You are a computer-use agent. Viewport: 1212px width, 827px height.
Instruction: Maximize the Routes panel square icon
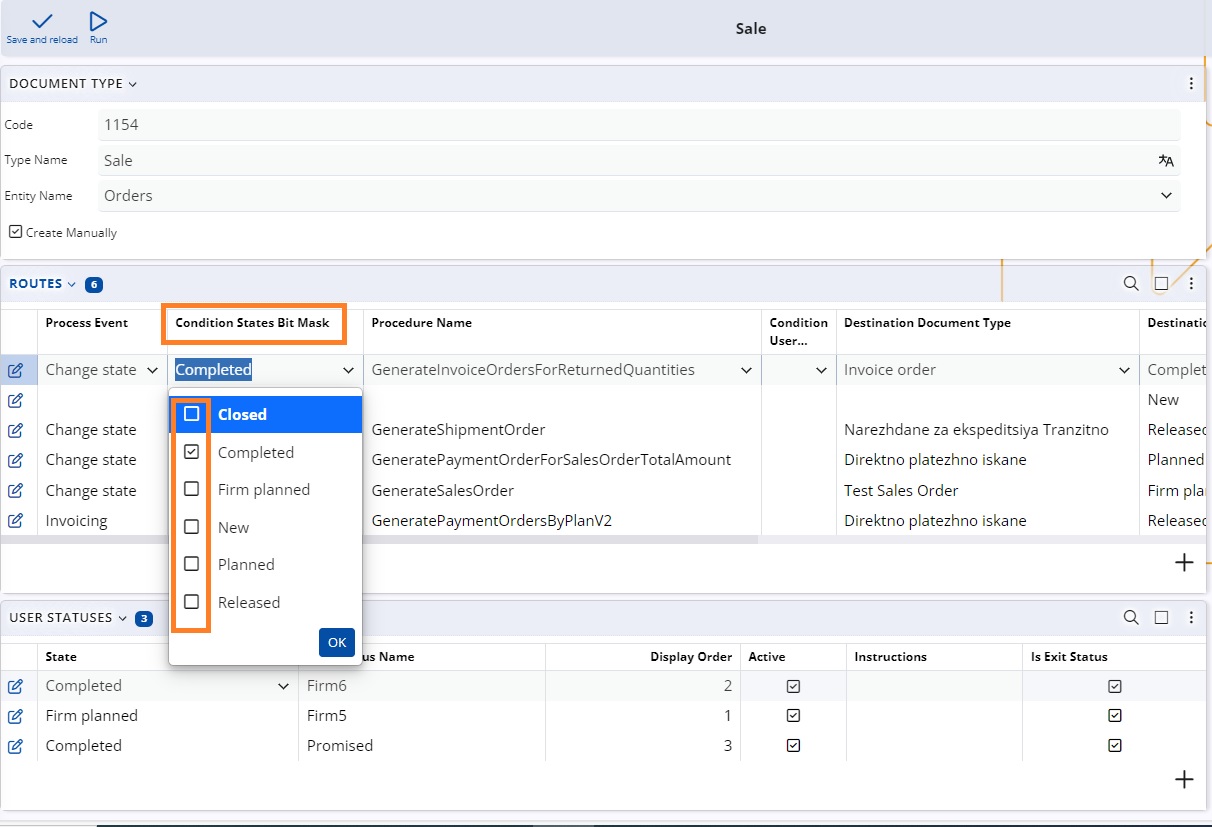[x=1161, y=284]
